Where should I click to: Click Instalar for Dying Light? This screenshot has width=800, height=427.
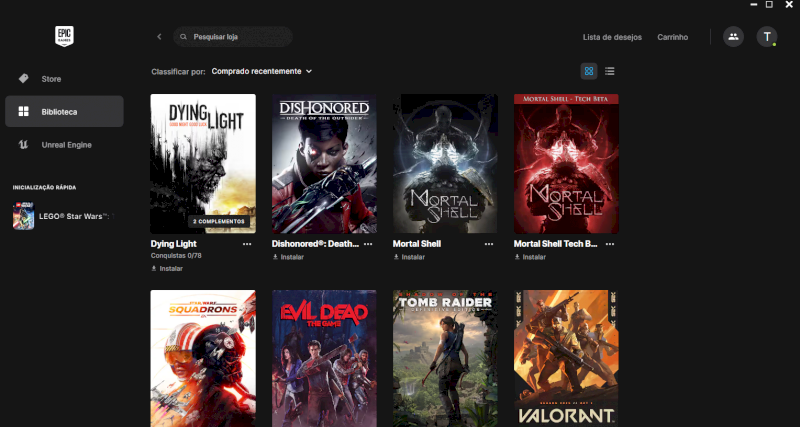[167, 268]
